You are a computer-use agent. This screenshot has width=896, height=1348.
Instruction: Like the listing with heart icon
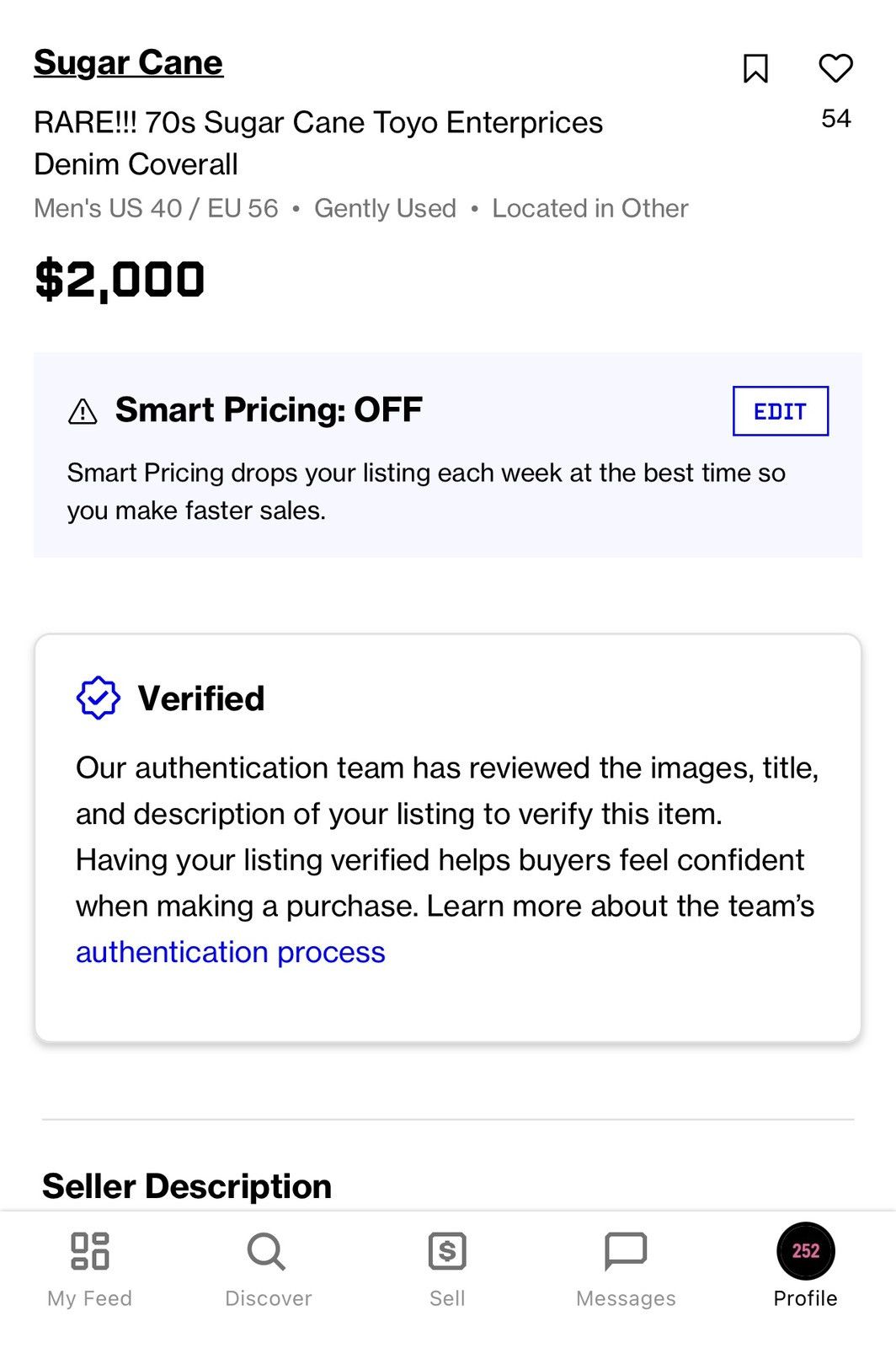(x=835, y=67)
